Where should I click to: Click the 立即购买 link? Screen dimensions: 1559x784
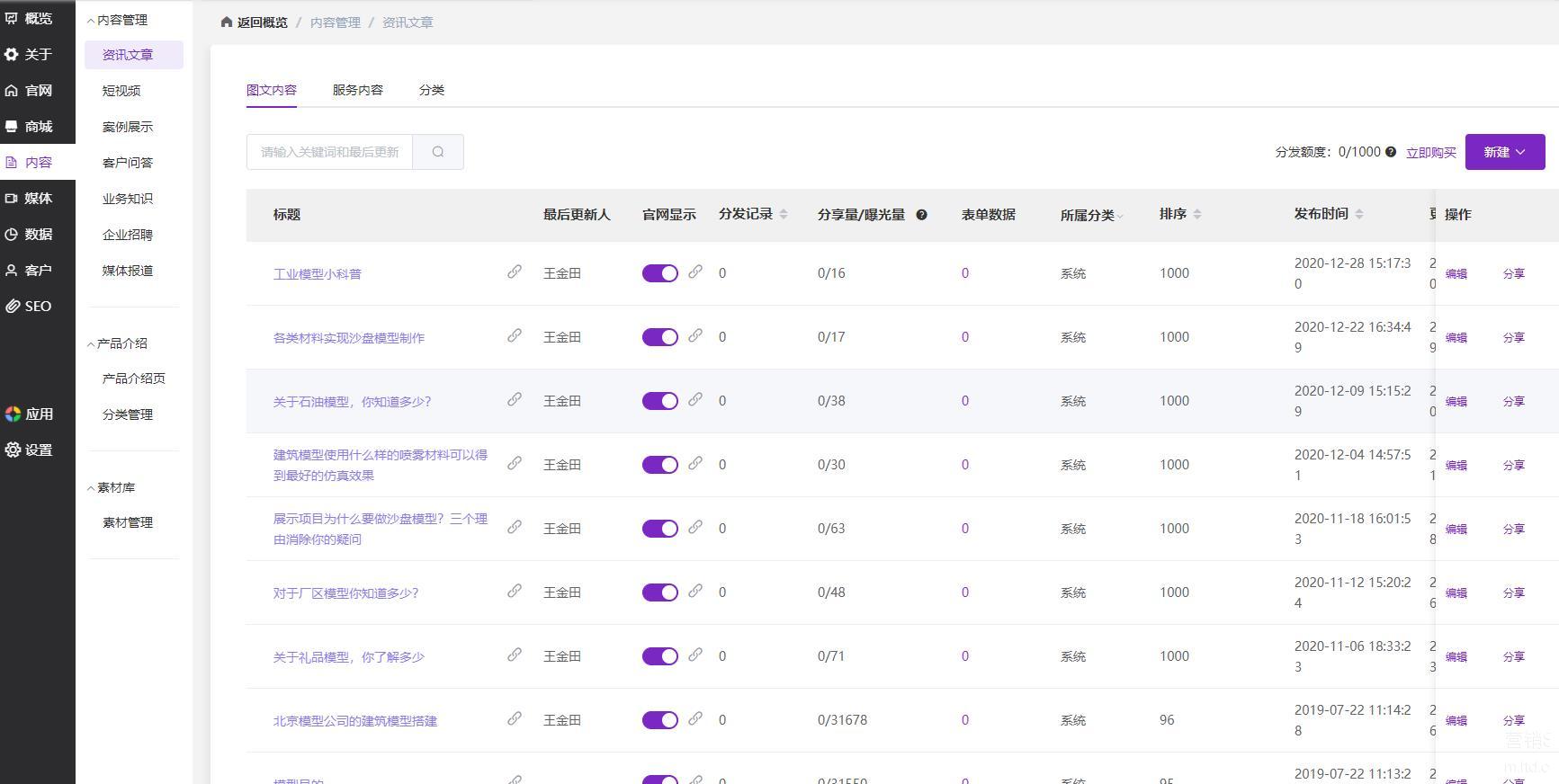[x=1431, y=153]
